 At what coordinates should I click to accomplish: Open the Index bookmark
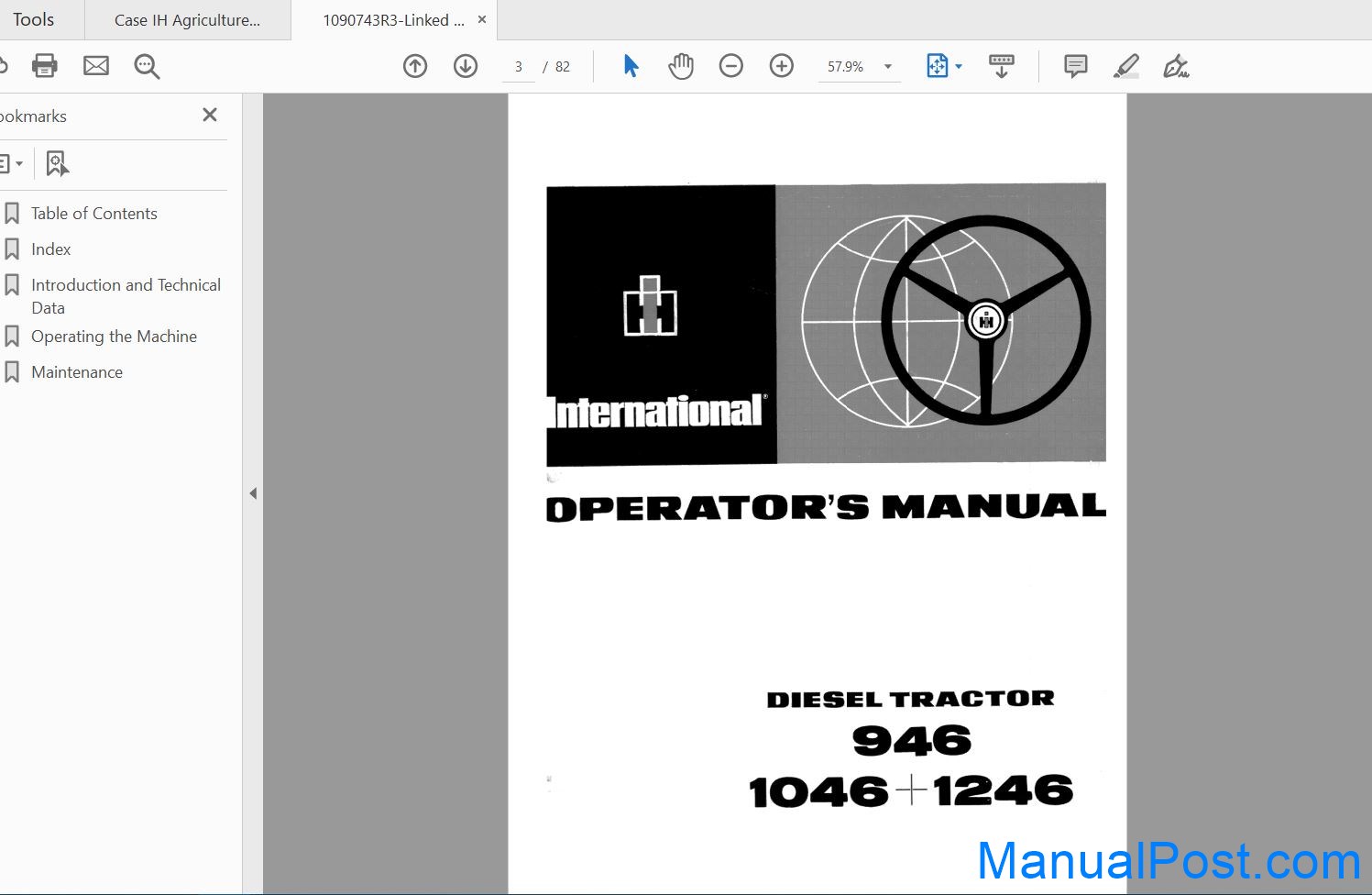pos(51,249)
